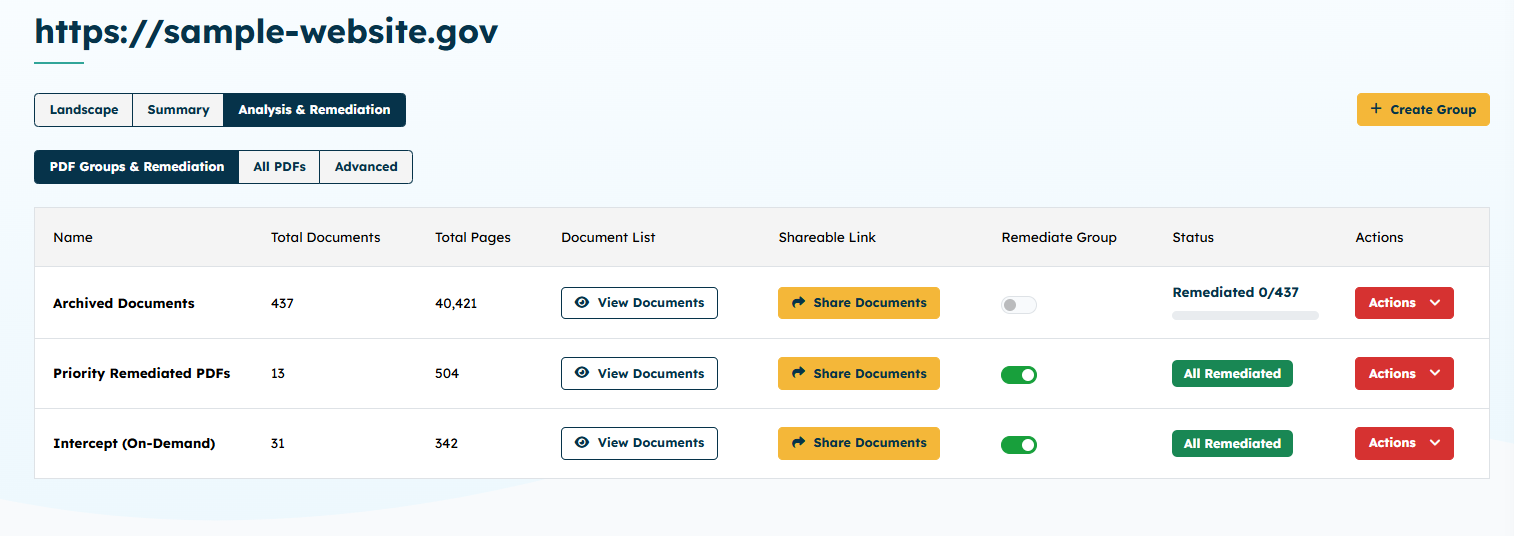Click All Remediated badge for Priority Remediated PDFs
The height and width of the screenshot is (536, 1514).
tap(1232, 373)
